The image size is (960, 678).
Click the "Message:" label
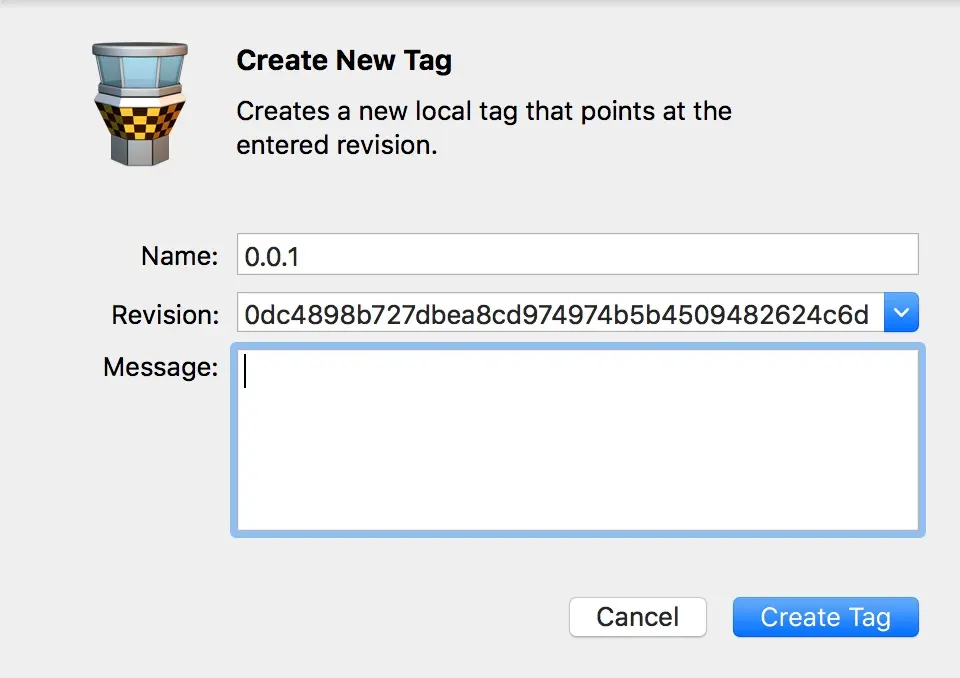coord(160,368)
